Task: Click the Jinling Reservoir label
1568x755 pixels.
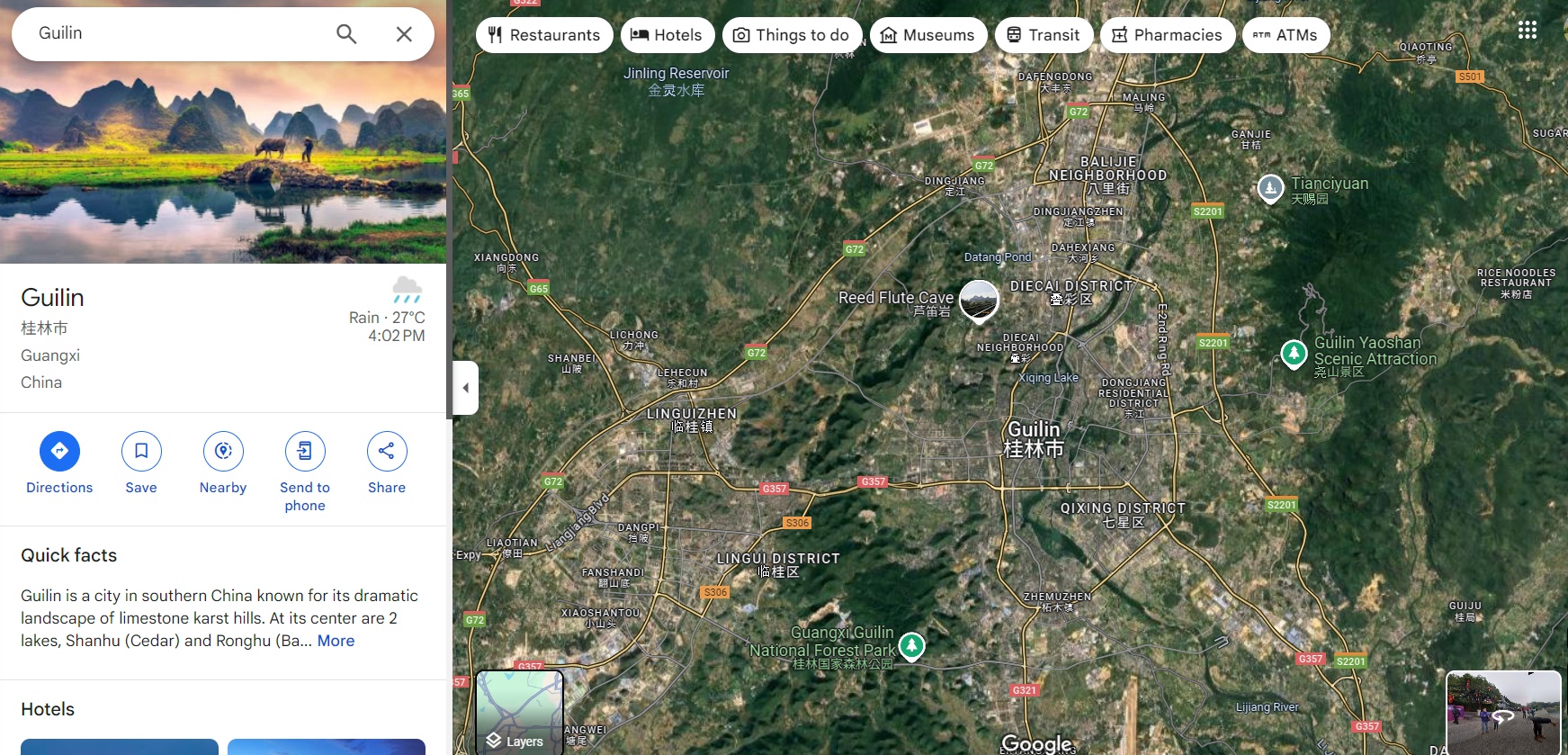Action: coord(676,81)
